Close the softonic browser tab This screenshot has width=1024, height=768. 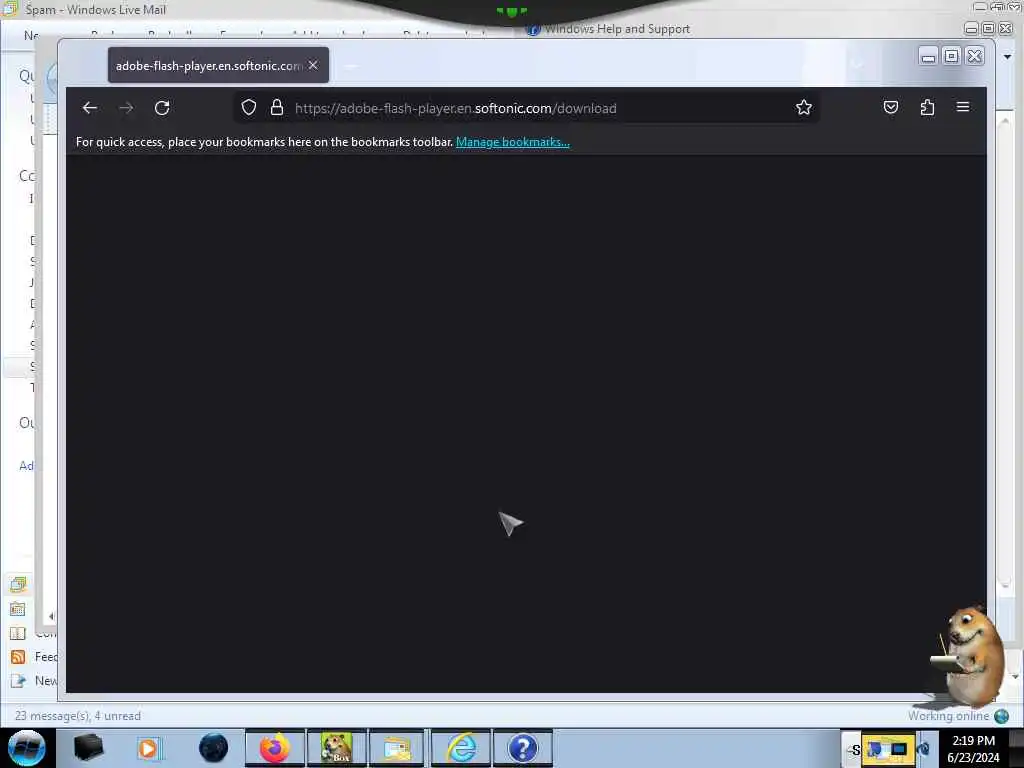pos(313,65)
